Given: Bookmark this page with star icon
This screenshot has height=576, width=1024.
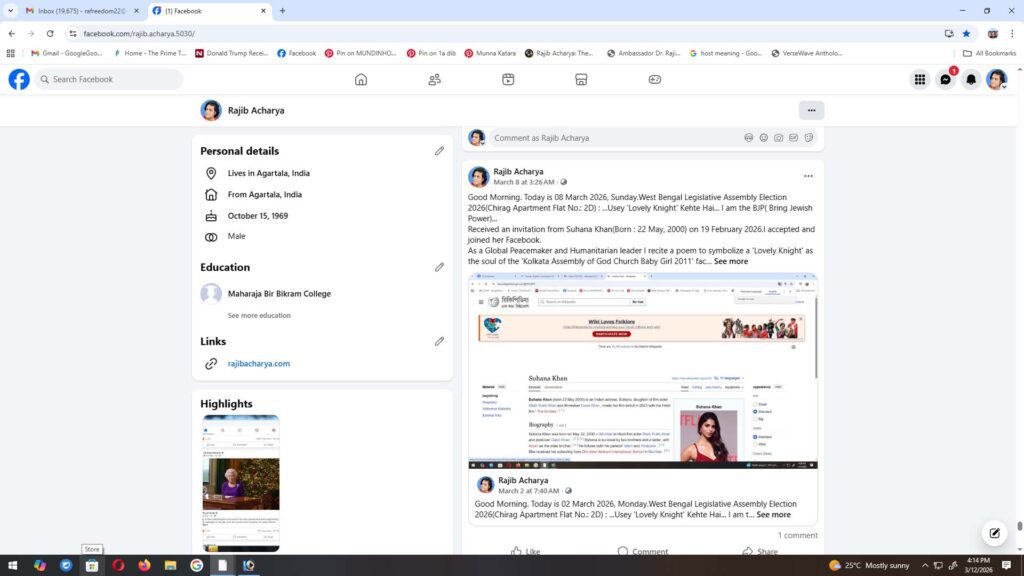Looking at the screenshot, I should pos(966,33).
